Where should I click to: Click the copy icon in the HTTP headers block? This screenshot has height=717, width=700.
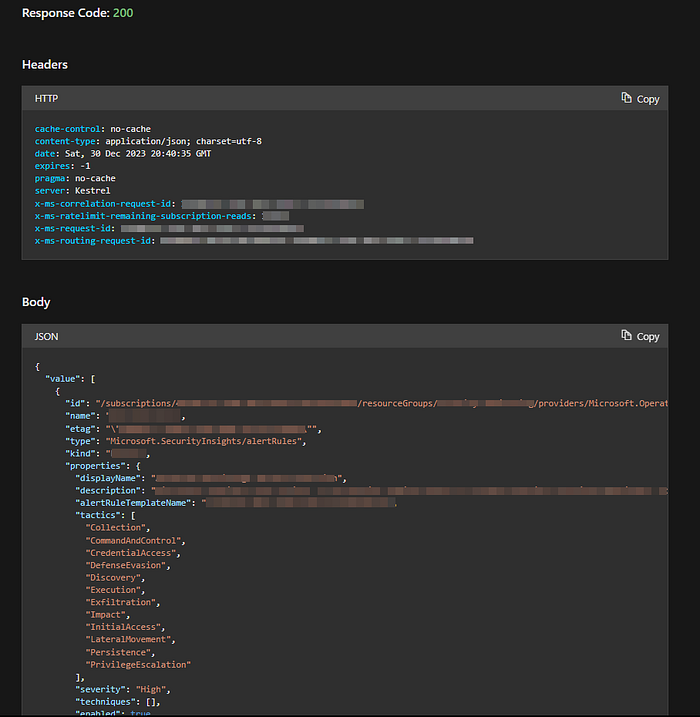tap(627, 98)
